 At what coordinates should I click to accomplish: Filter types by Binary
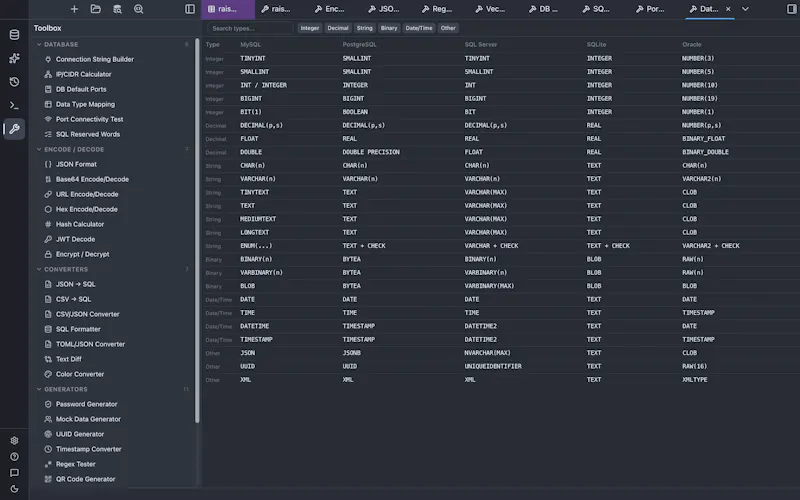[x=389, y=28]
